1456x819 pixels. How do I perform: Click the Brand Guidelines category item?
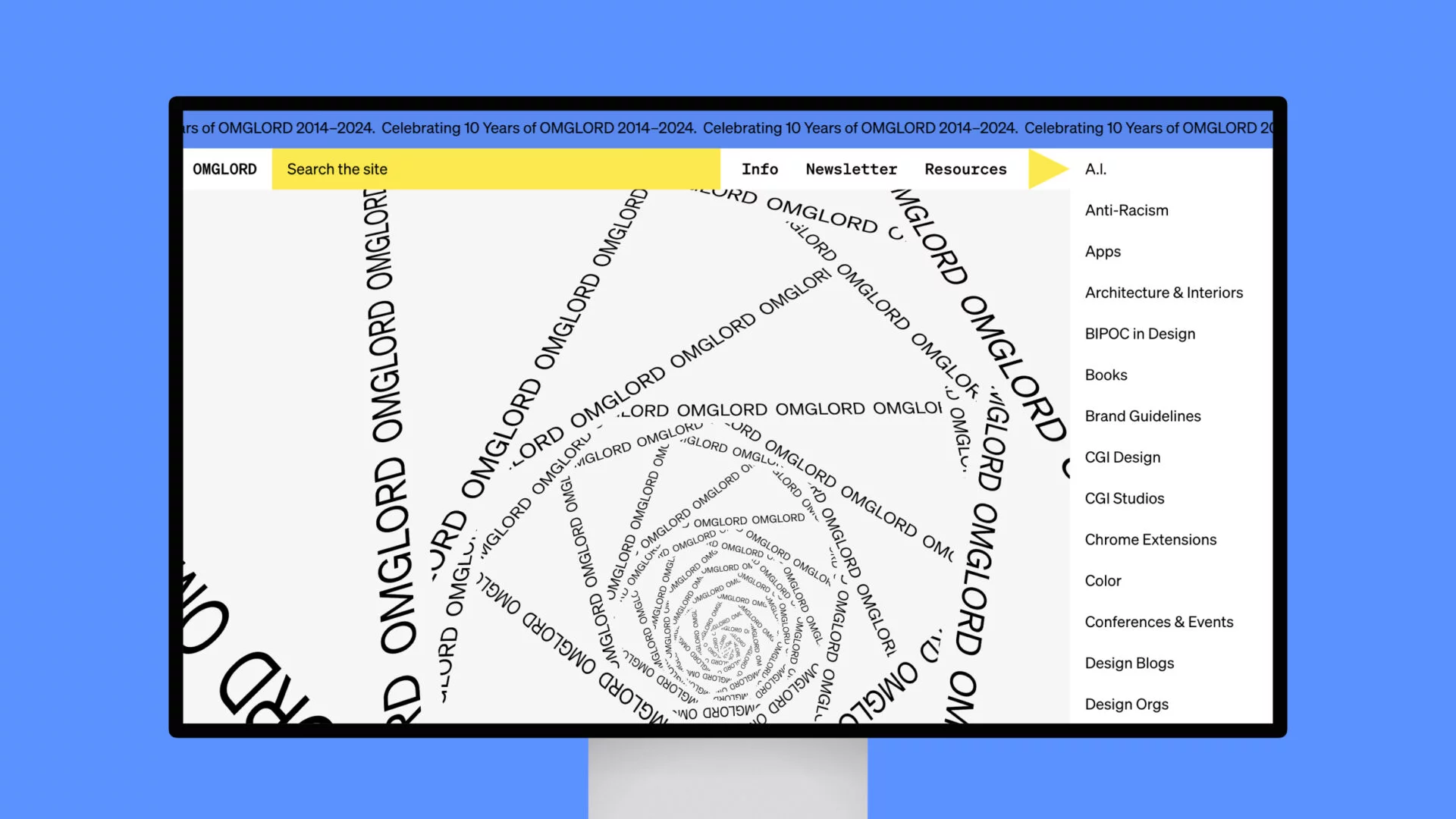click(1142, 416)
